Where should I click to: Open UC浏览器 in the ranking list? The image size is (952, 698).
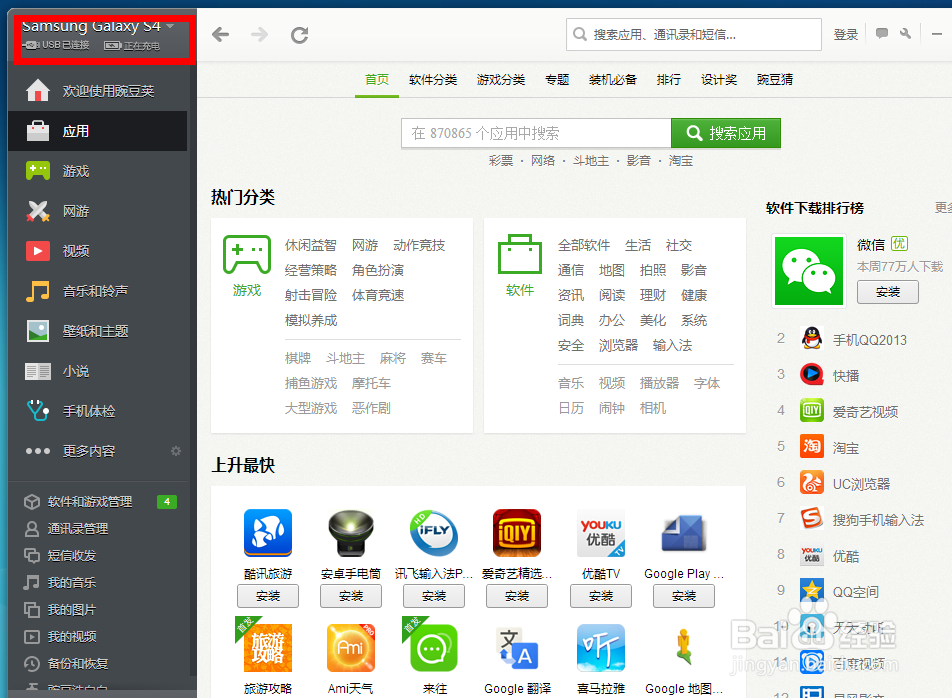coord(861,484)
